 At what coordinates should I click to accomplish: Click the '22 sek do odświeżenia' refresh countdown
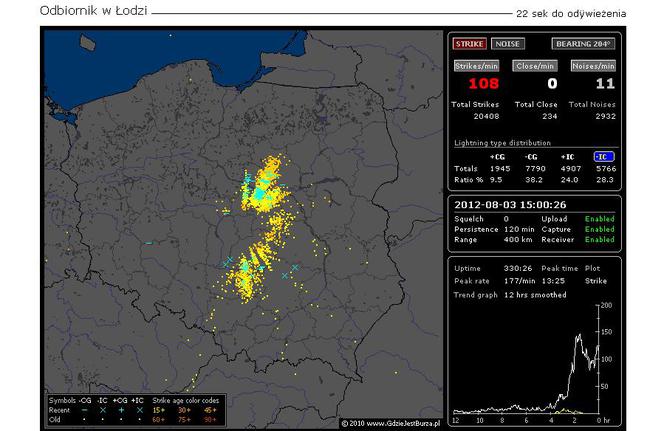click(571, 14)
